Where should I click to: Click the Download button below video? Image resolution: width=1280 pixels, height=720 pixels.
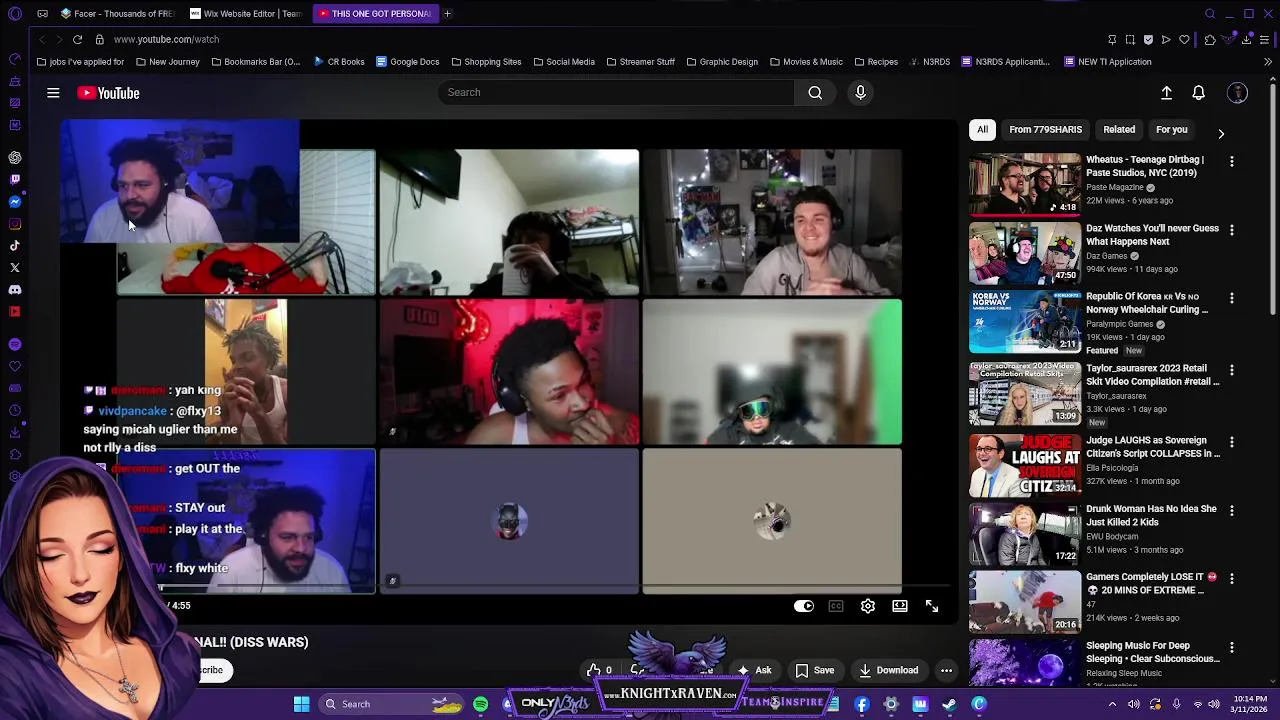coord(888,670)
